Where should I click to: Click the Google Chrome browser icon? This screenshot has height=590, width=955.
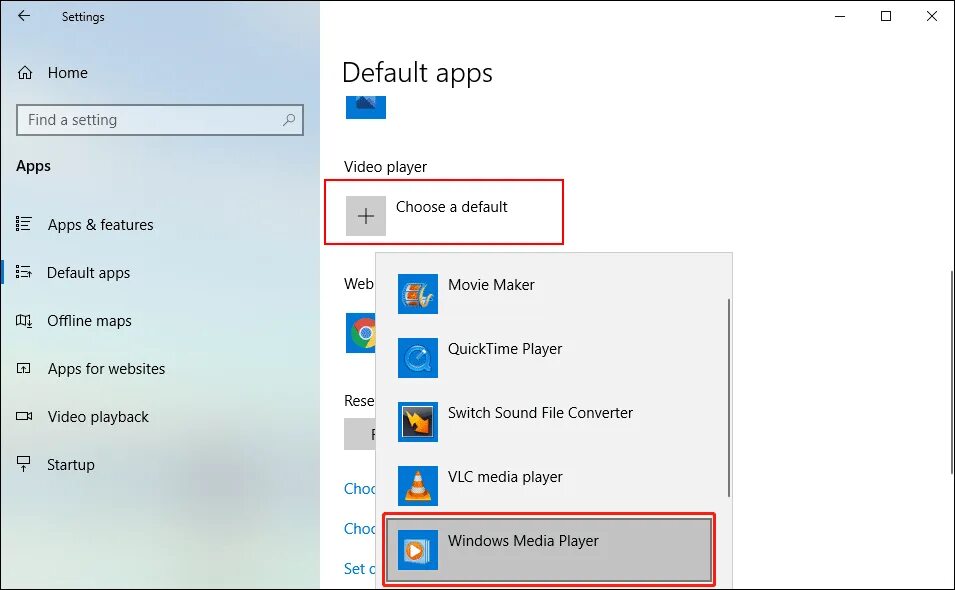click(362, 333)
